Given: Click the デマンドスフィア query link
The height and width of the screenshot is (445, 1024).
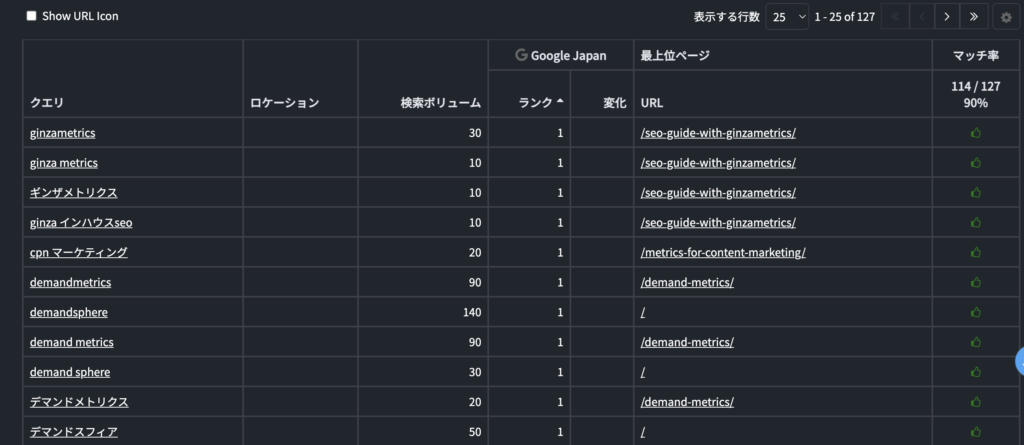Looking at the screenshot, I should tap(73, 432).
